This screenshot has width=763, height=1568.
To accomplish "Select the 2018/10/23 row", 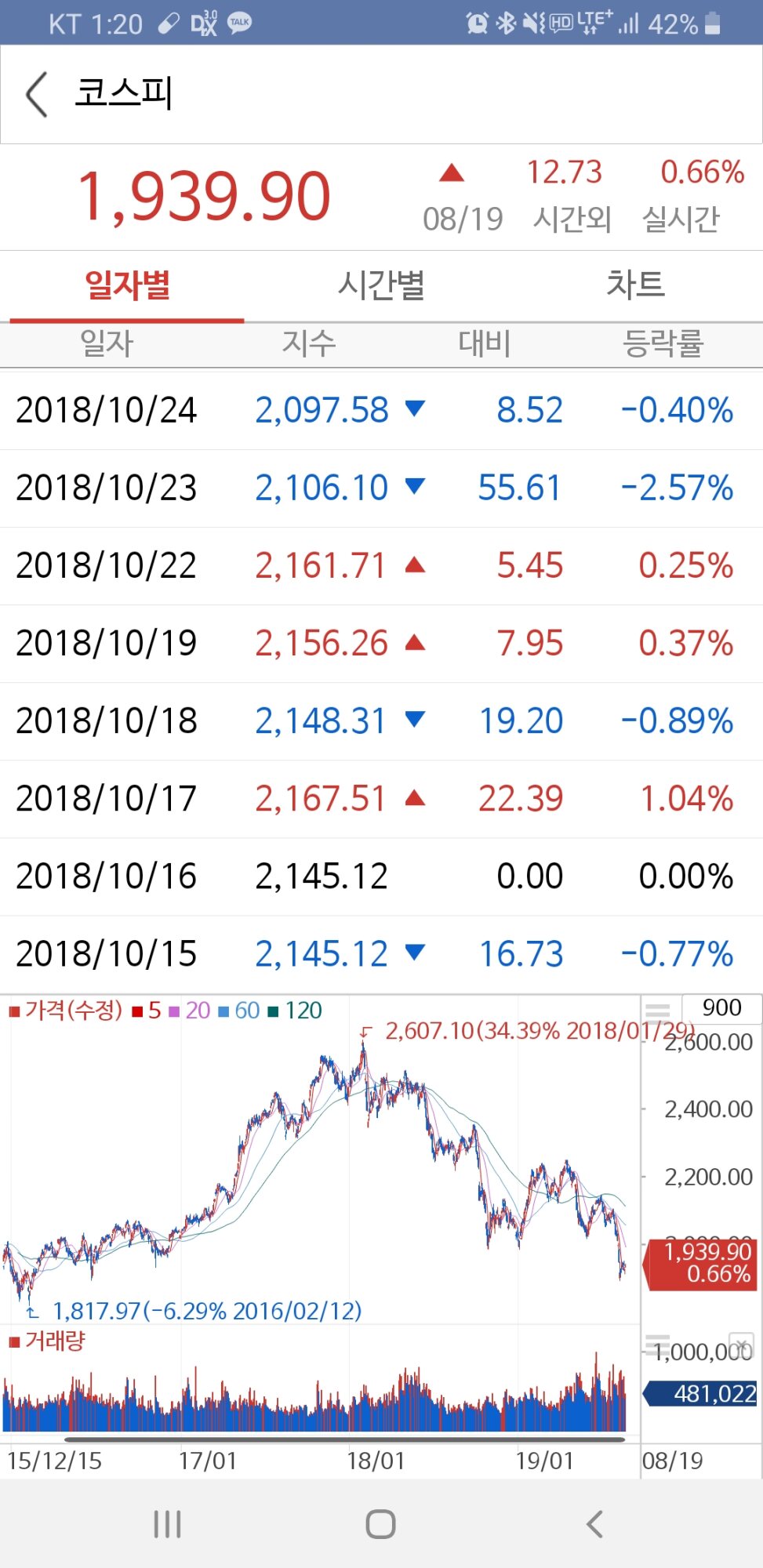I will (x=381, y=488).
